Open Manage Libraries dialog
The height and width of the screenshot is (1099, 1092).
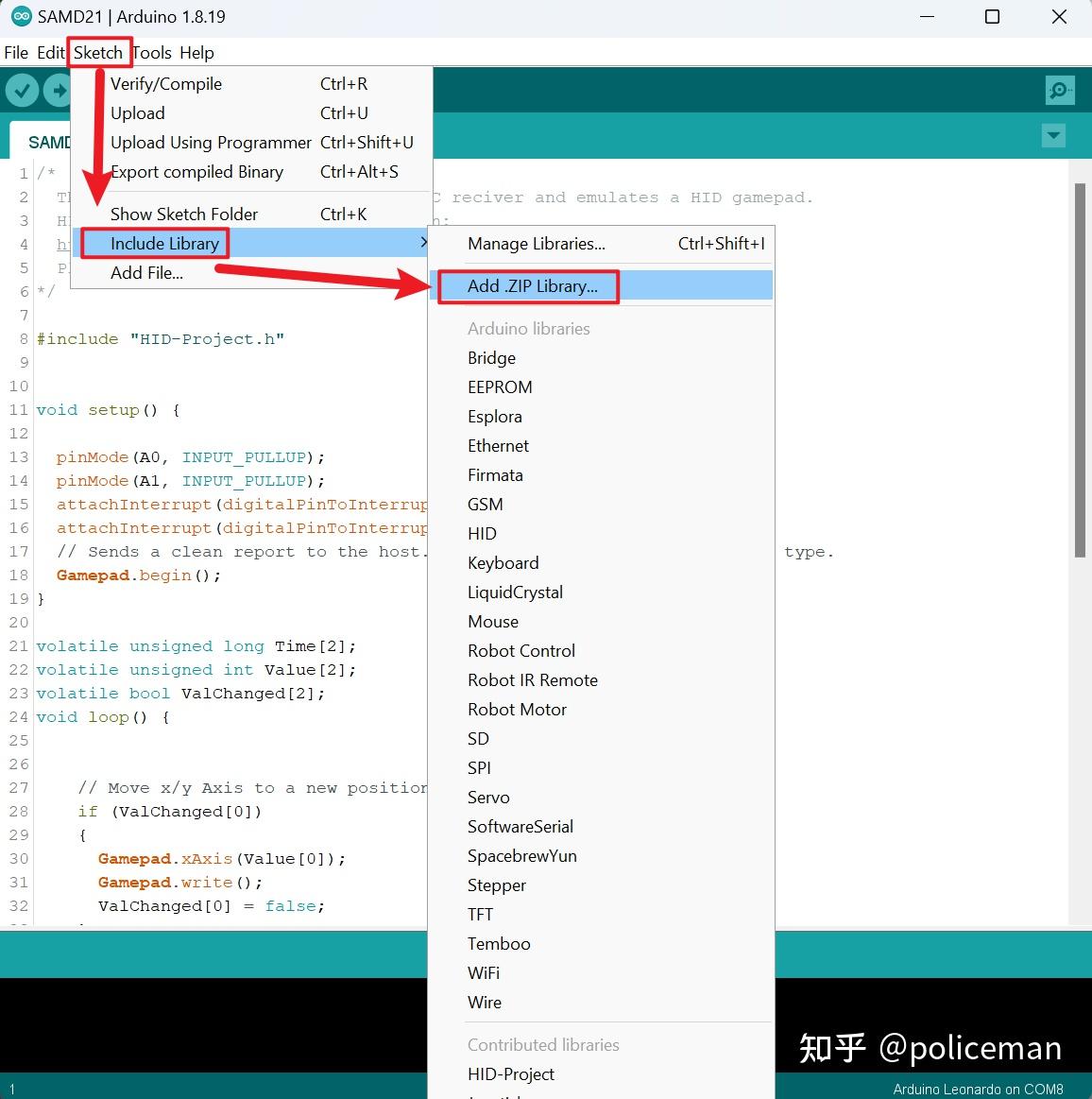pos(536,244)
